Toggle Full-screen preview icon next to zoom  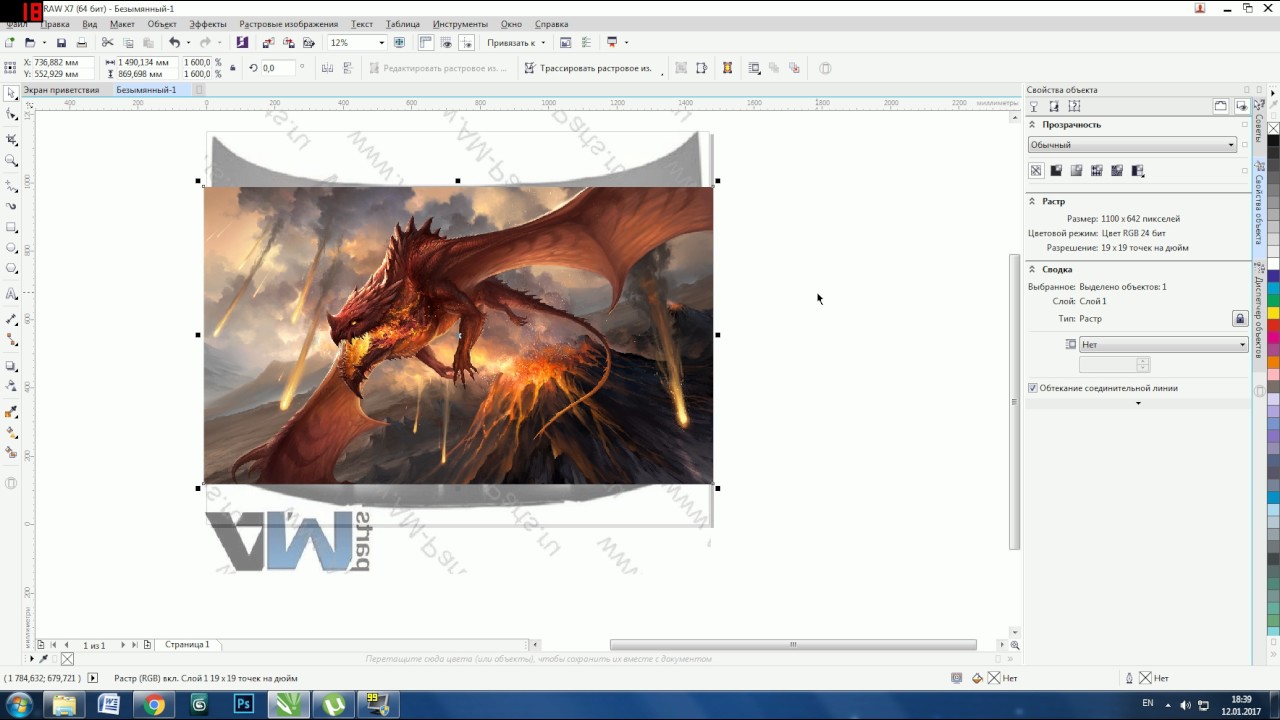pyautogui.click(x=400, y=43)
